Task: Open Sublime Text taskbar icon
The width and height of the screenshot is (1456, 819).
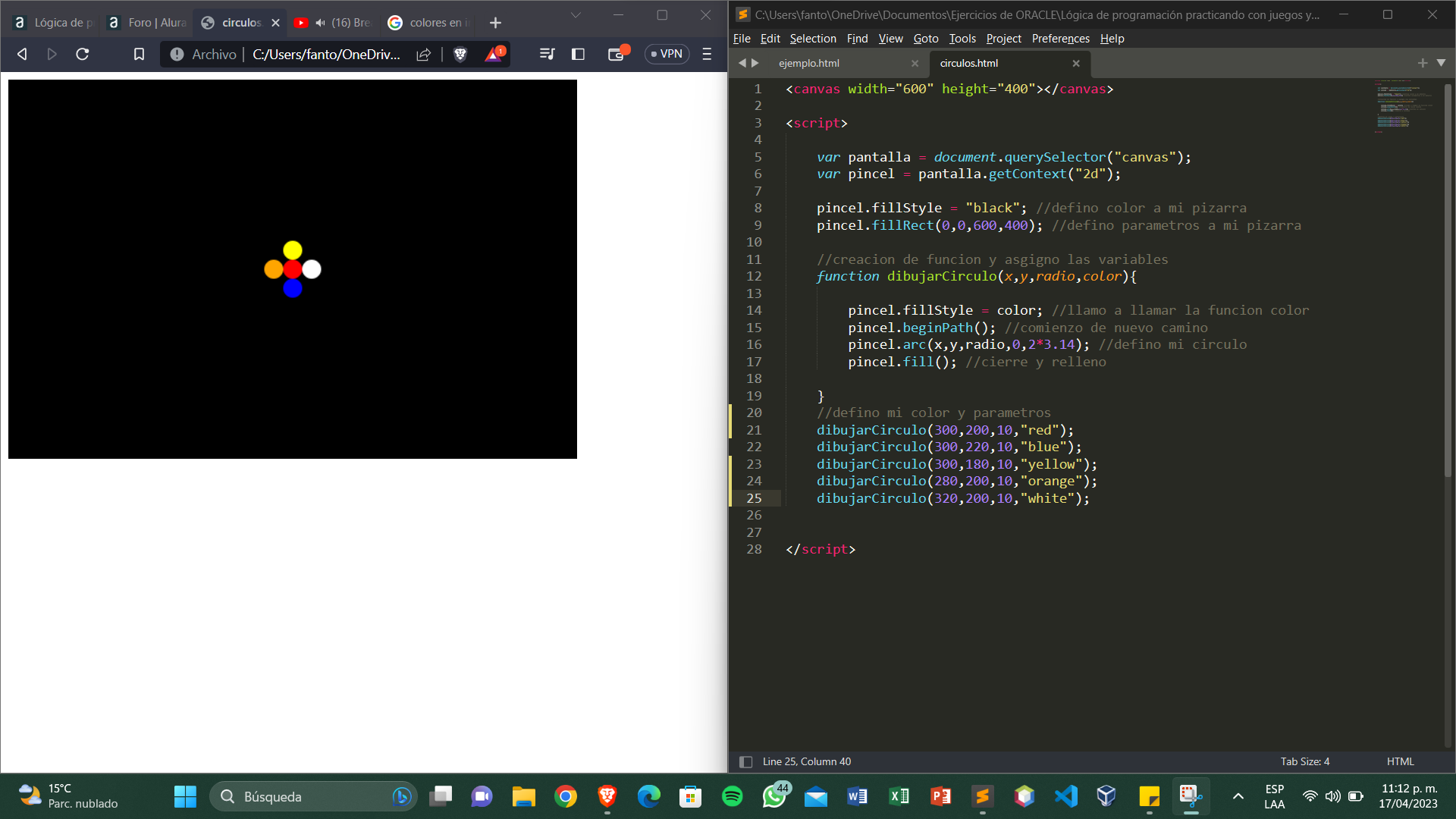Action: (982, 796)
